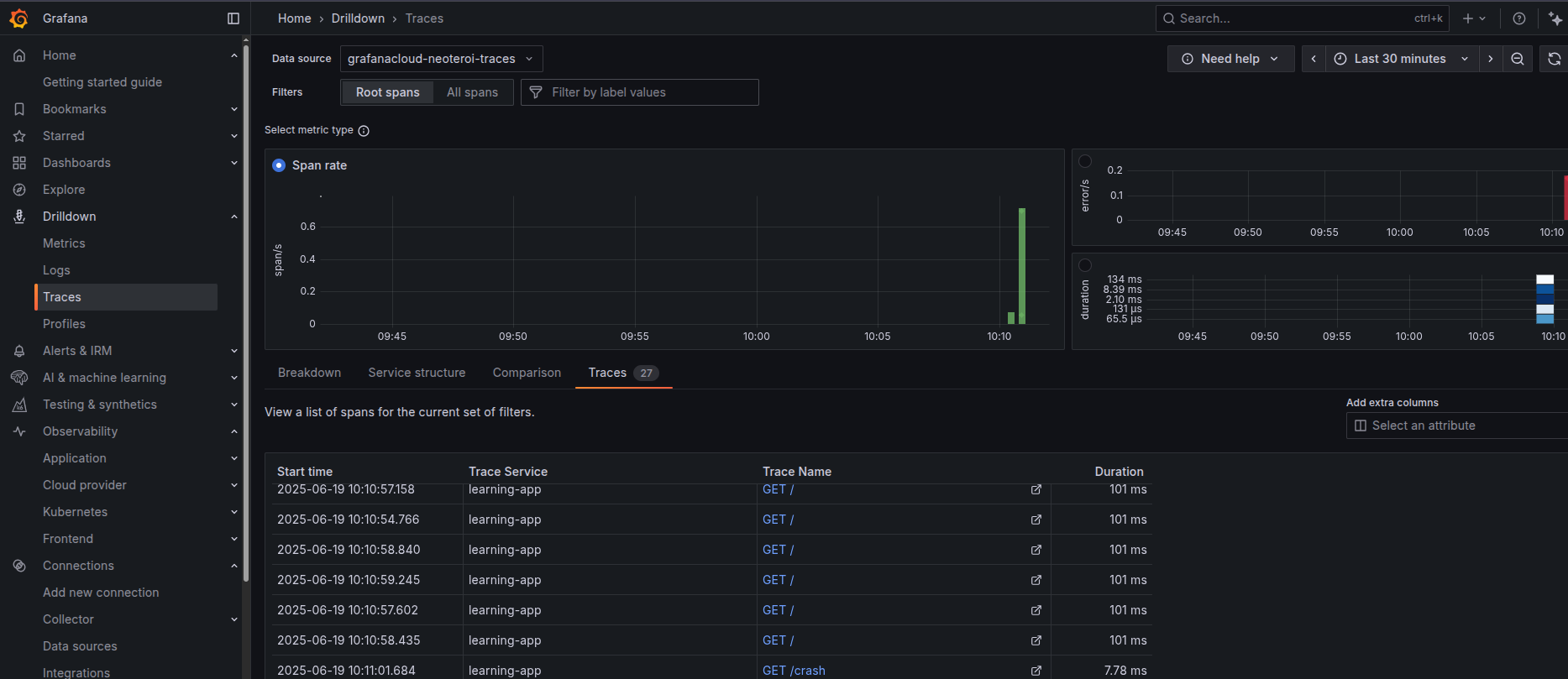
Task: Expand the Bookmarks section chevron
Action: 234,109
